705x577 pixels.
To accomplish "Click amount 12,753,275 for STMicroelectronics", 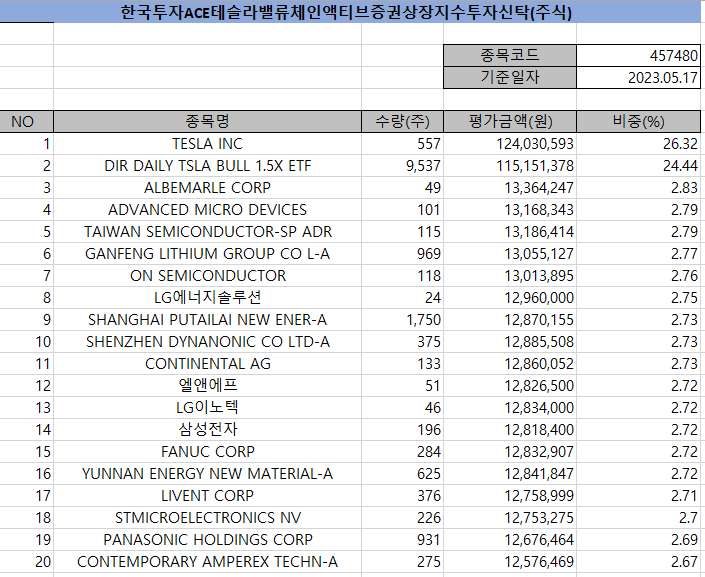I will coord(510,519).
